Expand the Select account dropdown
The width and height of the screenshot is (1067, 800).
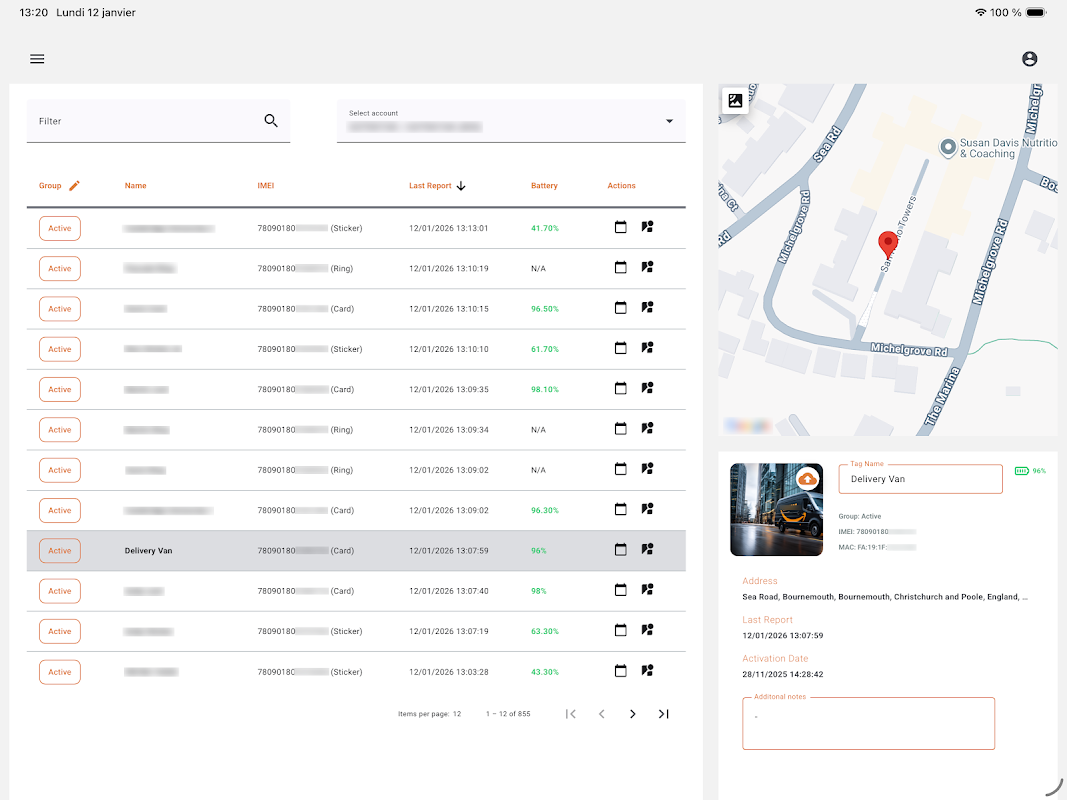coord(669,122)
